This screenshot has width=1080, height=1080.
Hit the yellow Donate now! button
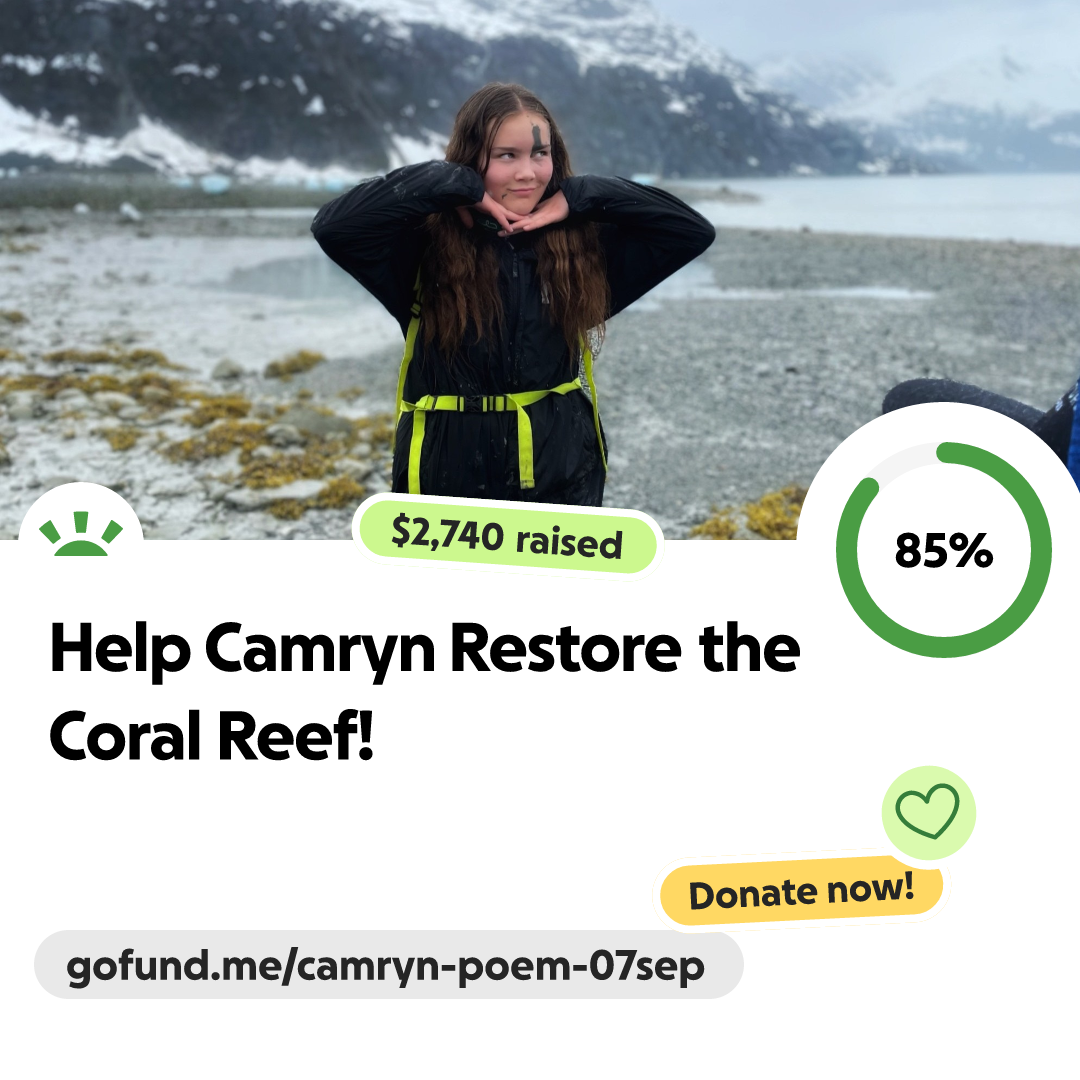click(801, 891)
